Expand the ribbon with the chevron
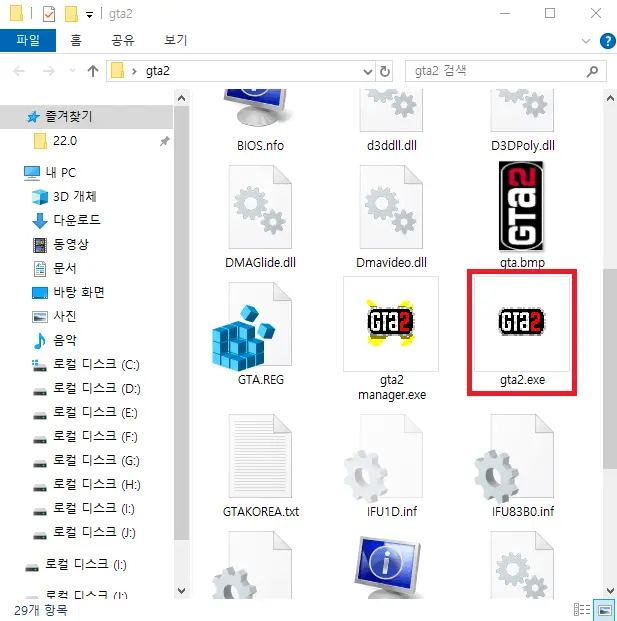617x621 pixels. click(585, 41)
